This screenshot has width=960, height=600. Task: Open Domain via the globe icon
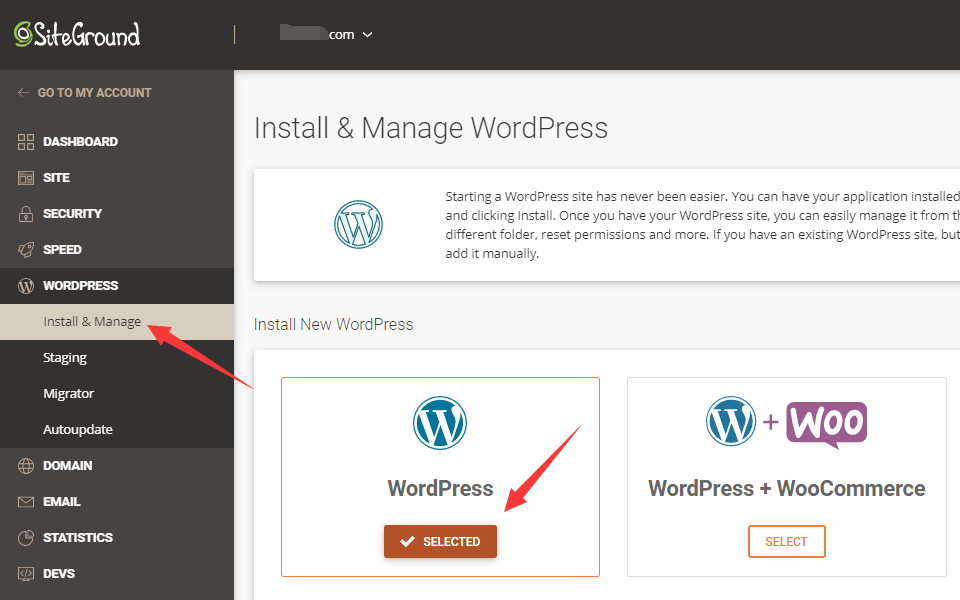tap(24, 465)
